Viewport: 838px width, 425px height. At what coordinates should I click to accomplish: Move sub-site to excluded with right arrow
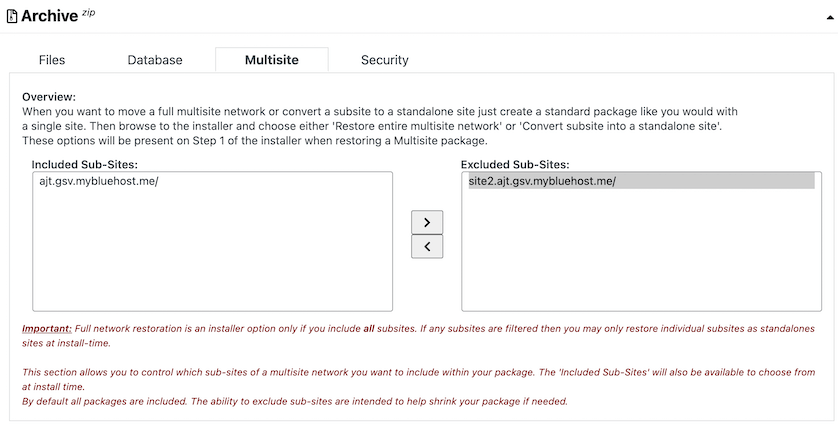(x=427, y=222)
